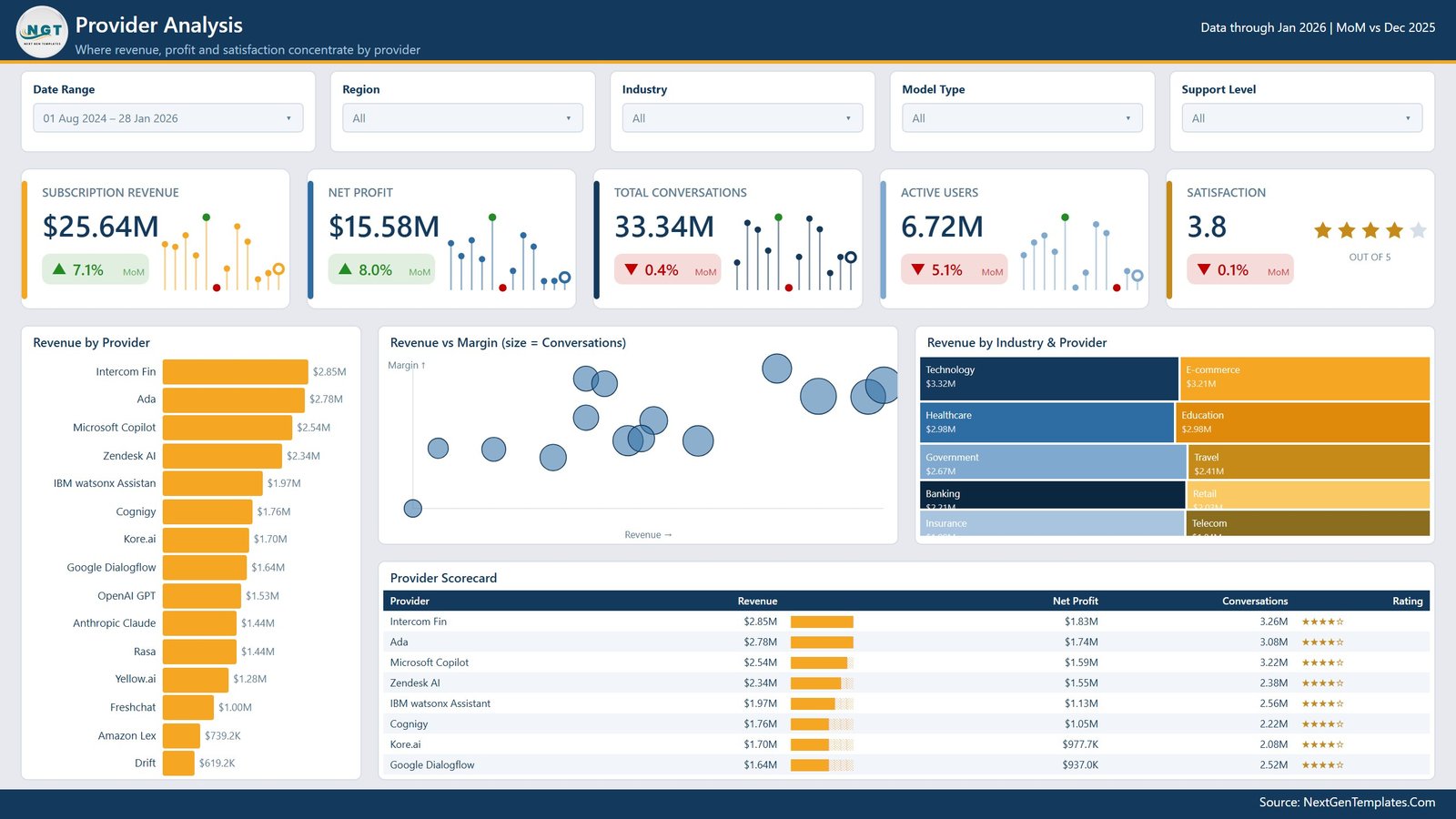Click Ada row in Provider Scorecard
Viewport: 1456px width, 819px height.
[x=906, y=642]
